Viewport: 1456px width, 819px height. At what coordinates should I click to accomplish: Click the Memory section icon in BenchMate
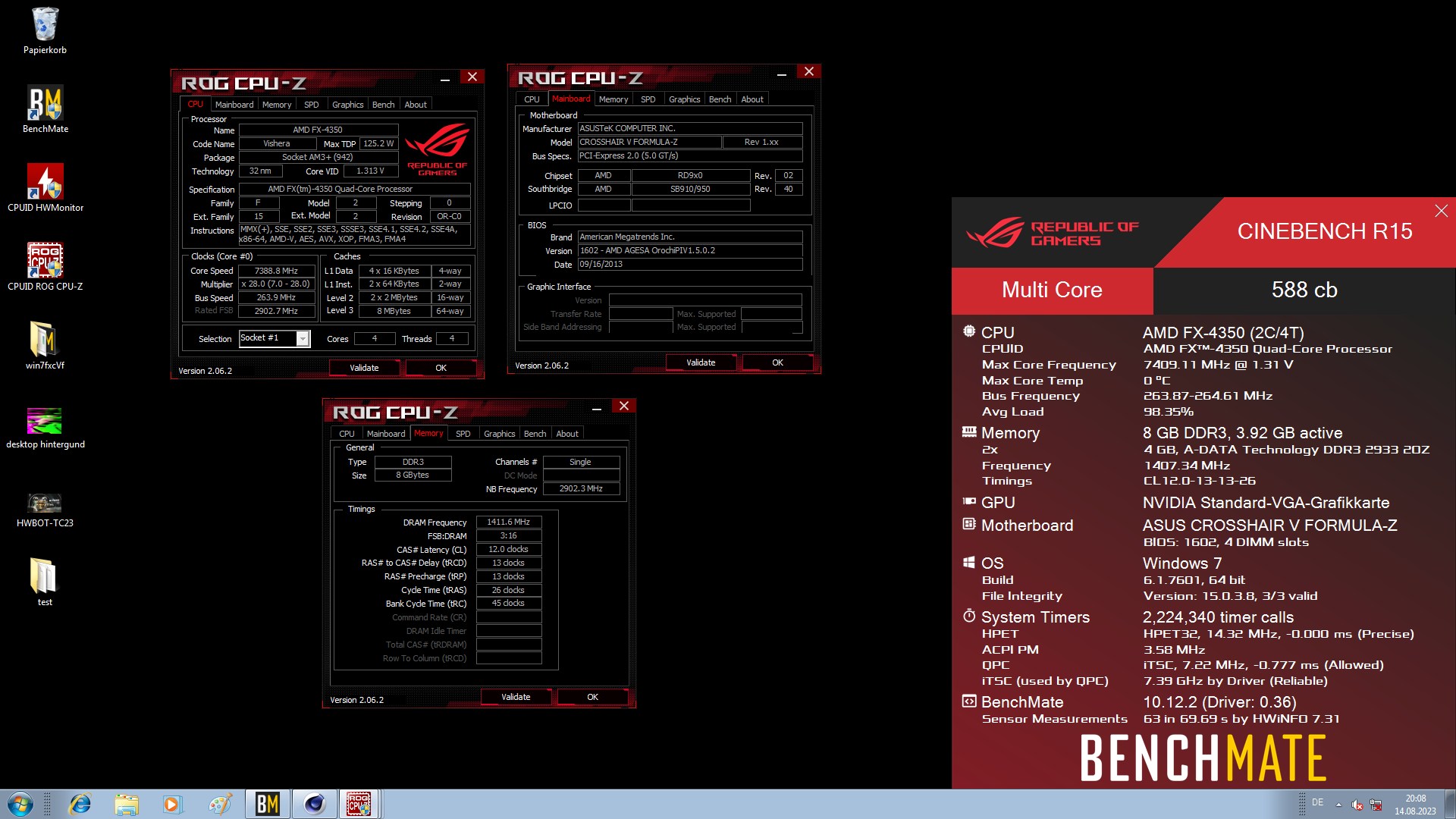point(968,431)
